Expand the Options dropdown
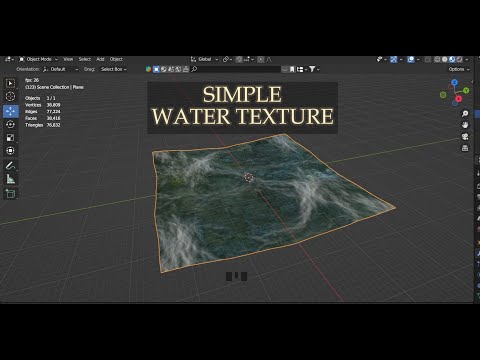The width and height of the screenshot is (480, 360). click(x=459, y=69)
